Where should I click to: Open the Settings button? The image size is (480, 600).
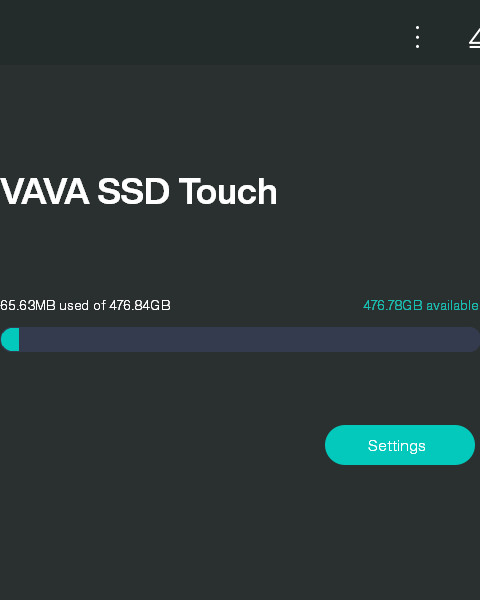click(x=400, y=445)
